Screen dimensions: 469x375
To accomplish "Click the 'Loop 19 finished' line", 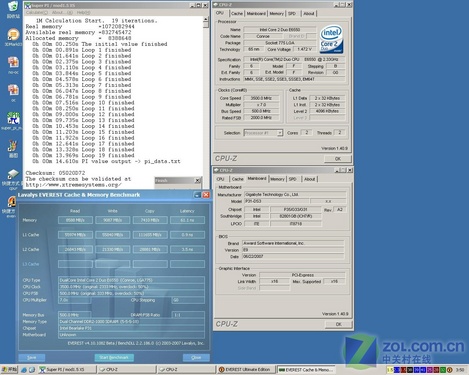I will tap(82, 155).
